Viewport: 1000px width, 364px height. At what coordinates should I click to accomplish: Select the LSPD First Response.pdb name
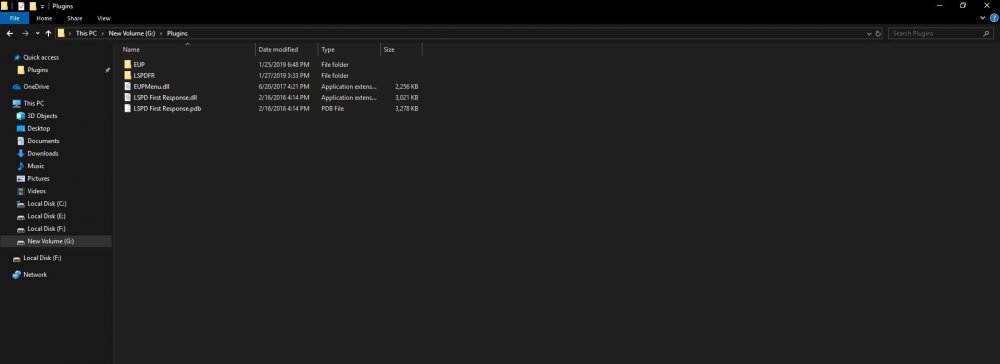point(167,108)
